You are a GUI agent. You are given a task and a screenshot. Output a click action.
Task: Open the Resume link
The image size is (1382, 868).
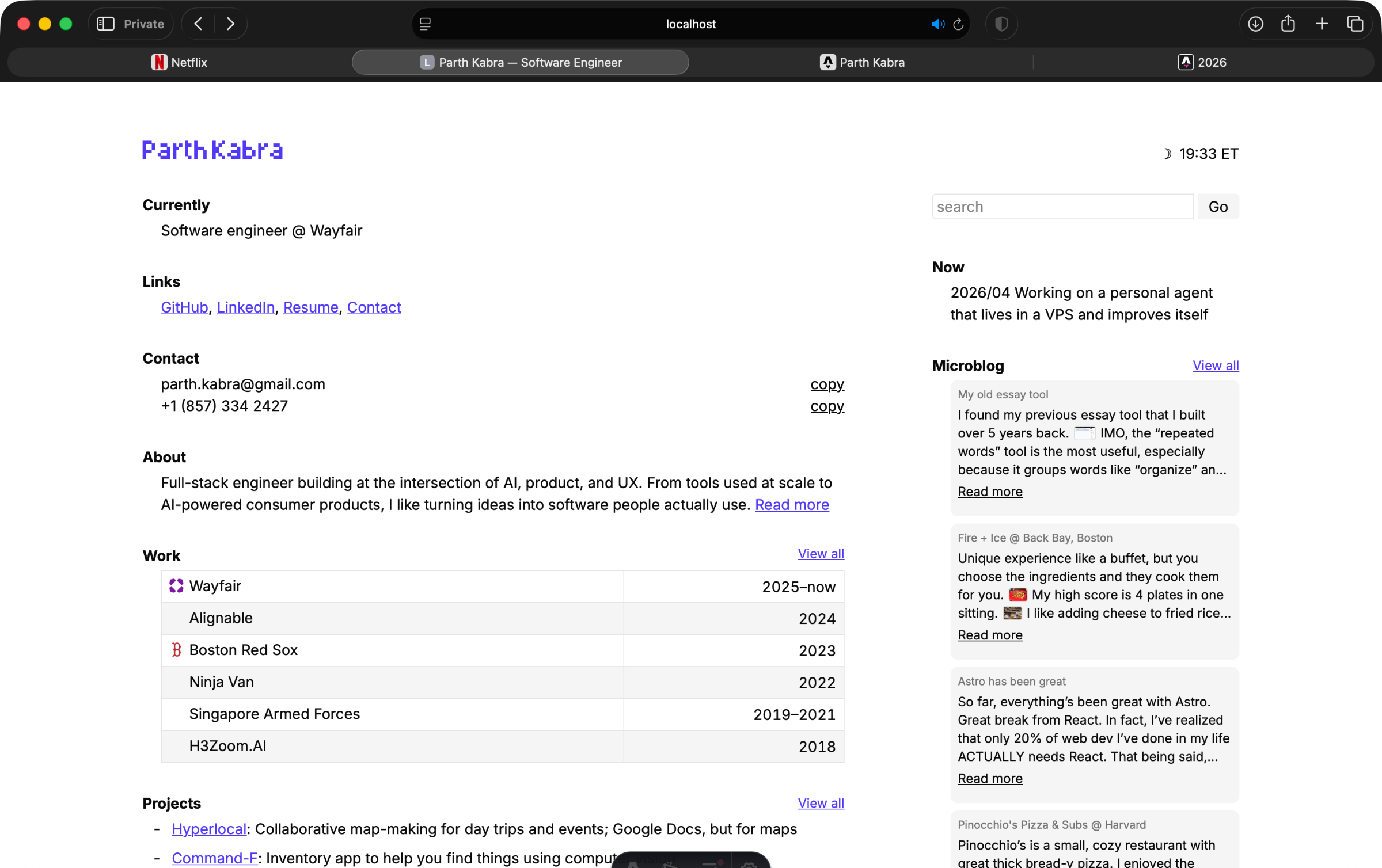click(x=311, y=307)
